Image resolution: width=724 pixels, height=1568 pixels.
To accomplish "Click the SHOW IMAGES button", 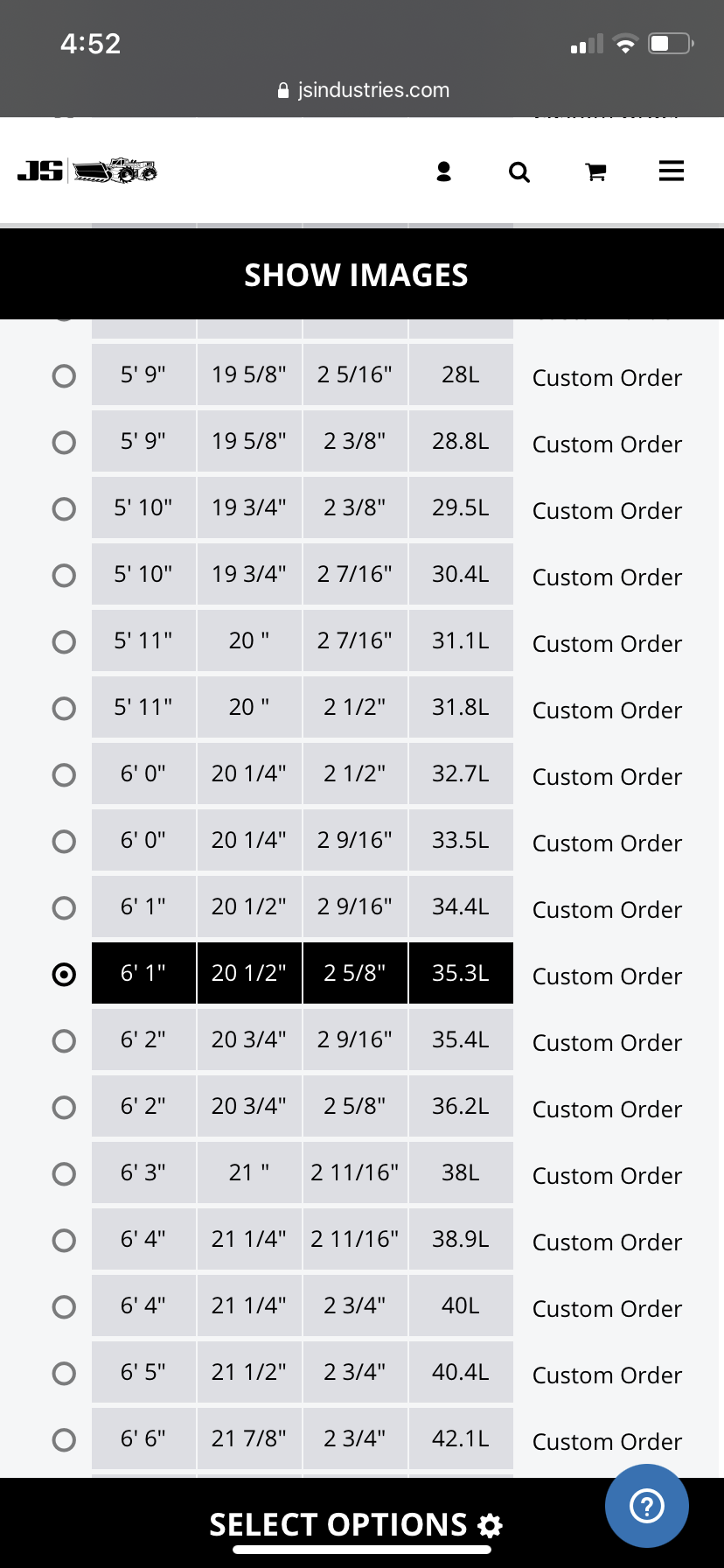I will [356, 275].
